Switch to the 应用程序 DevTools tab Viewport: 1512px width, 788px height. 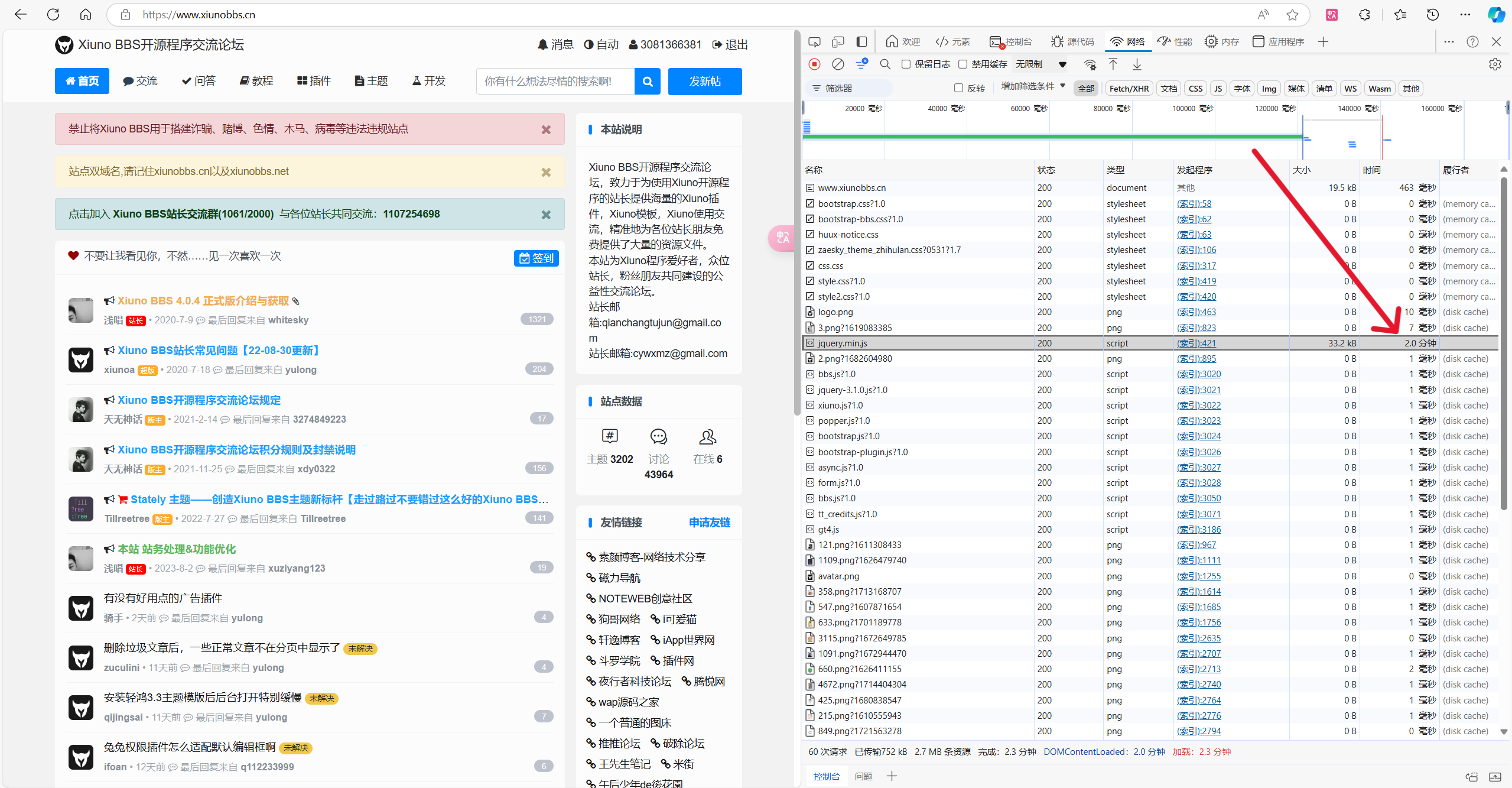tap(1278, 41)
